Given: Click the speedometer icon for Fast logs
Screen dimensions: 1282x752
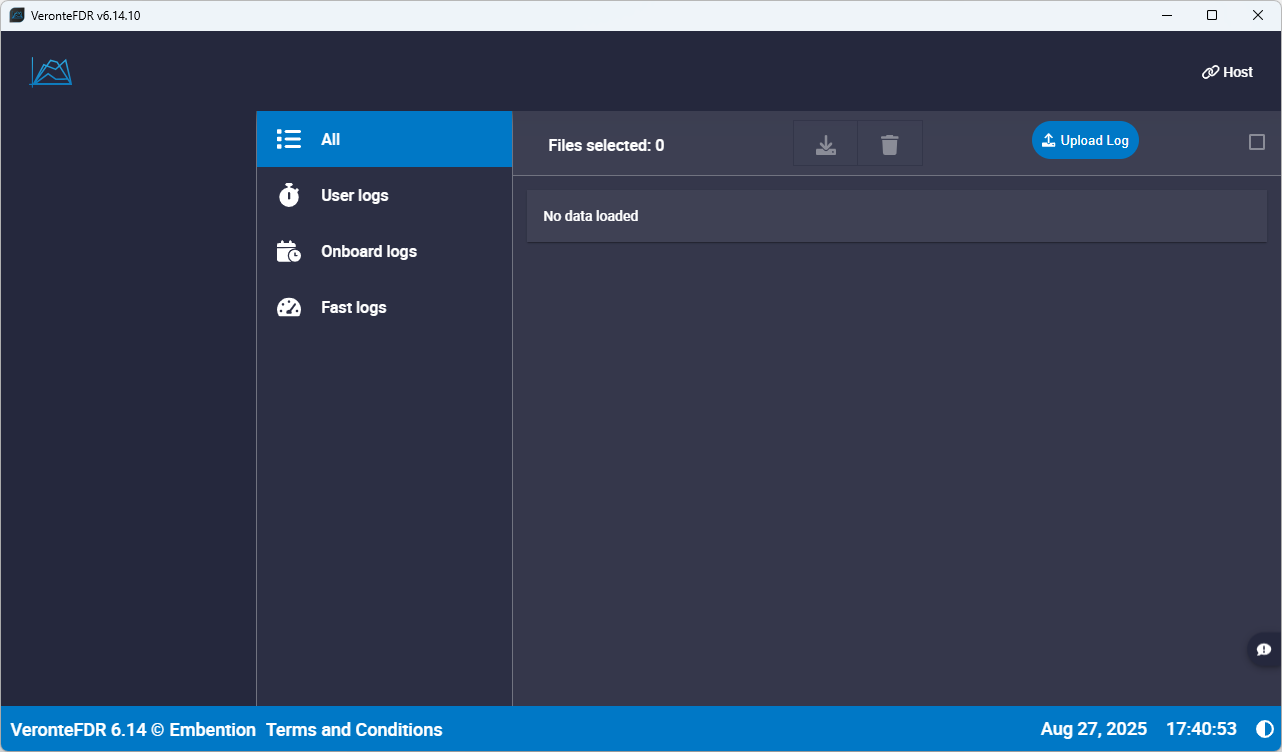Looking at the screenshot, I should 289,307.
